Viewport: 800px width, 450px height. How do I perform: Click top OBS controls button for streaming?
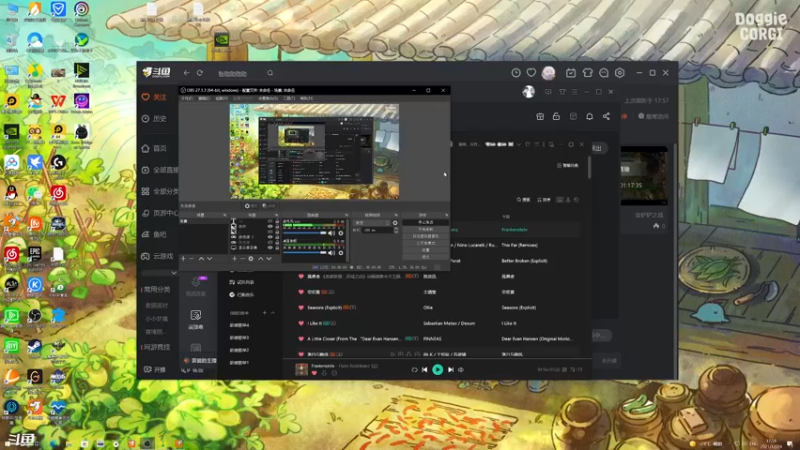click(426, 222)
